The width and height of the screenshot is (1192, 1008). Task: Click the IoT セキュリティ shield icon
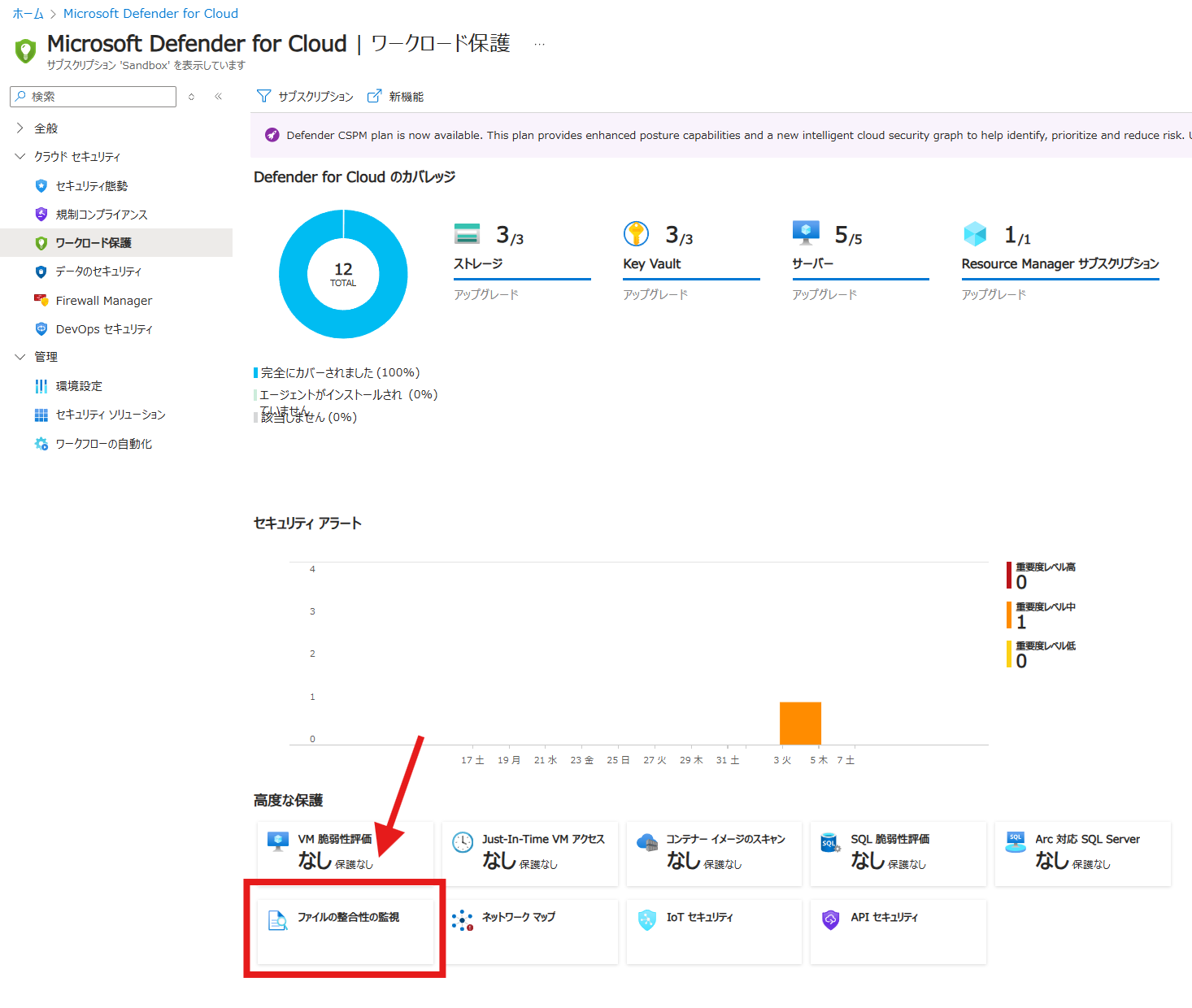pyautogui.click(x=647, y=920)
